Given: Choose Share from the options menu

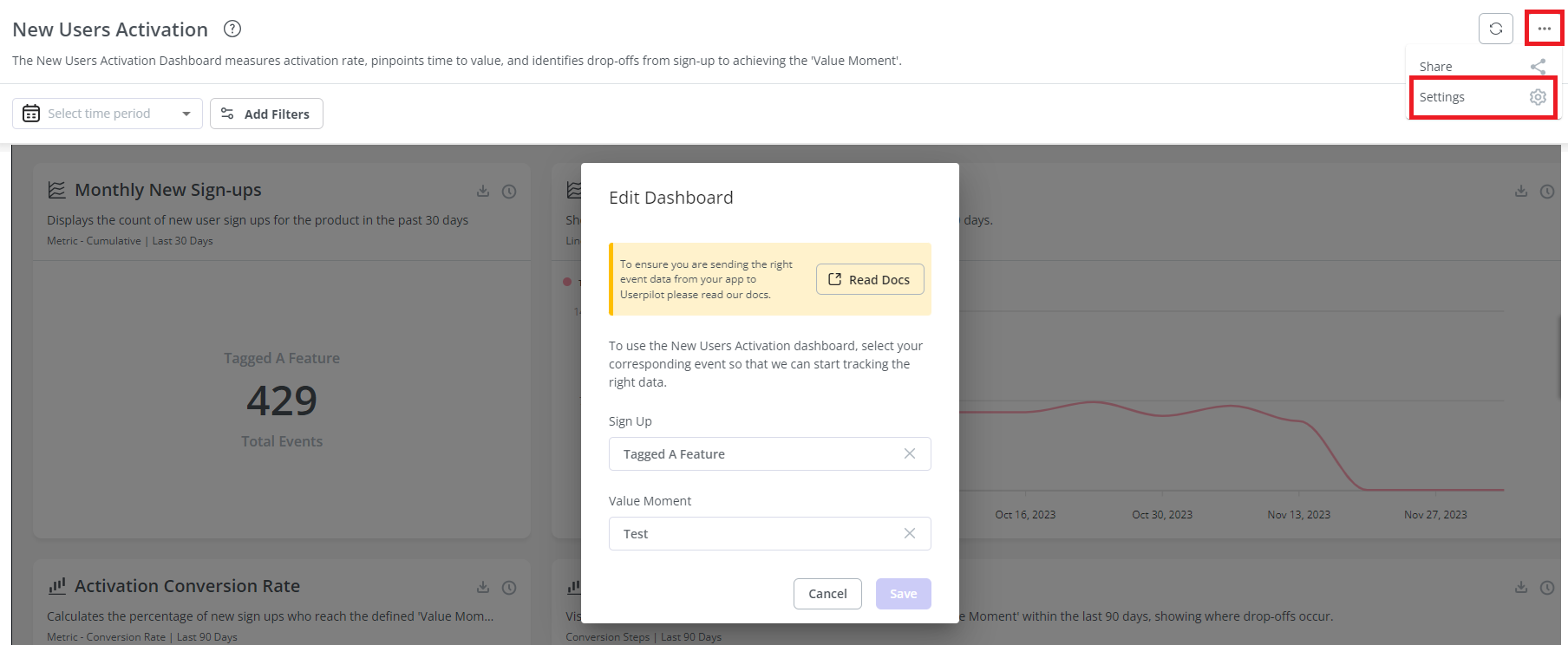Looking at the screenshot, I should pyautogui.click(x=1483, y=67).
